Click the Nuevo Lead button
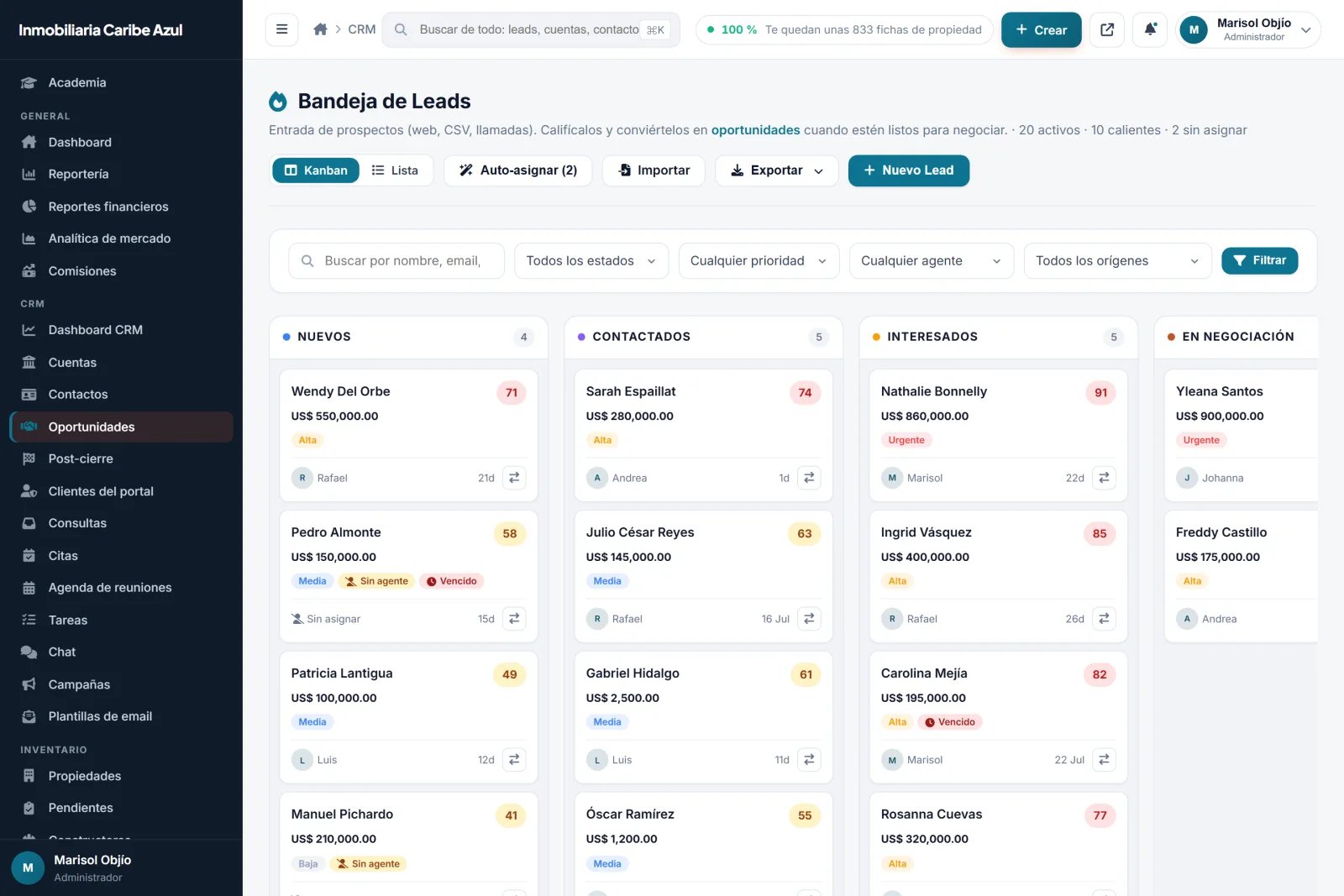The width and height of the screenshot is (1344, 896). click(x=908, y=170)
